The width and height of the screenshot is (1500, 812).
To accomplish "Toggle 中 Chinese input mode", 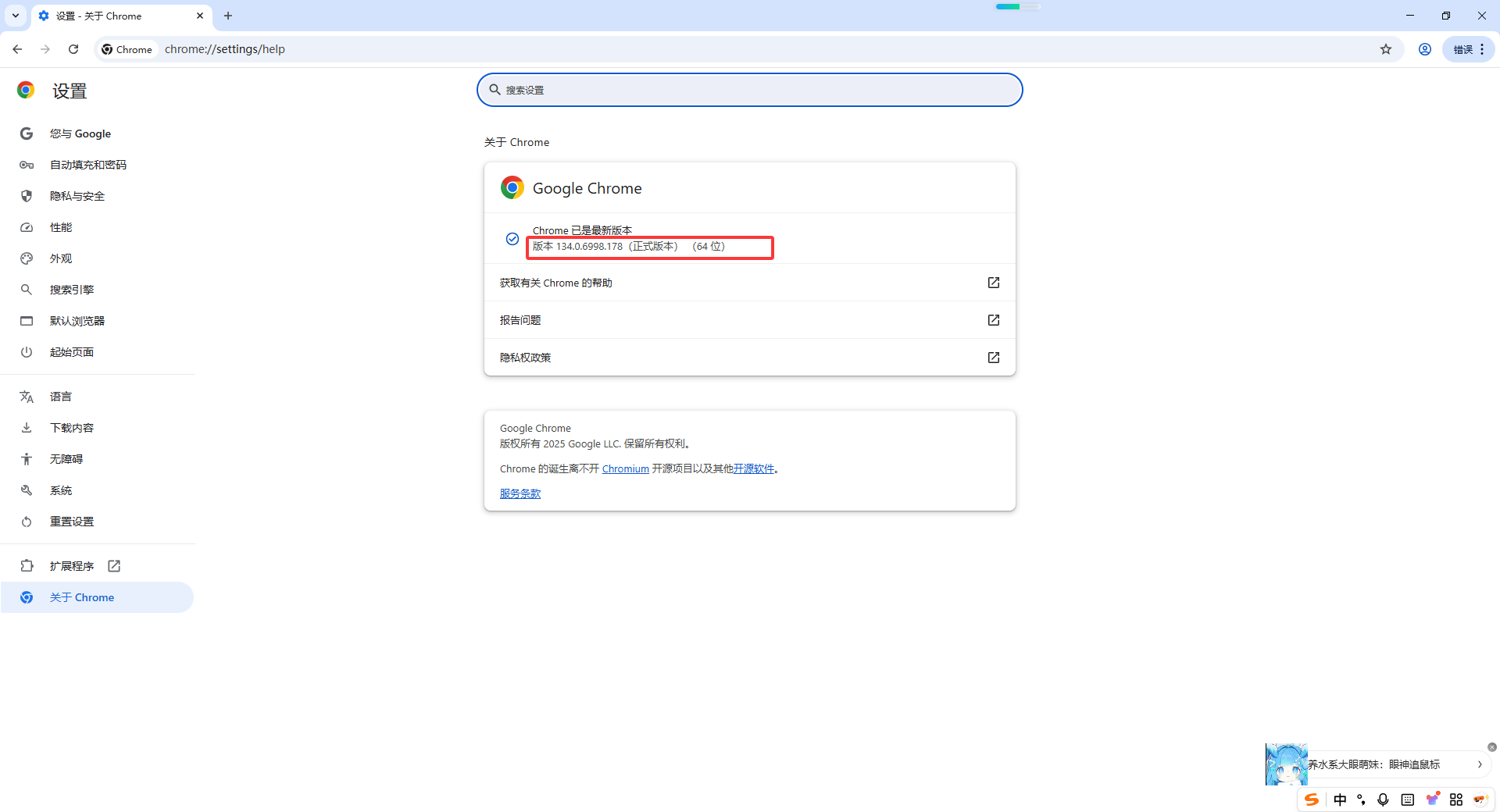I will click(x=1341, y=800).
